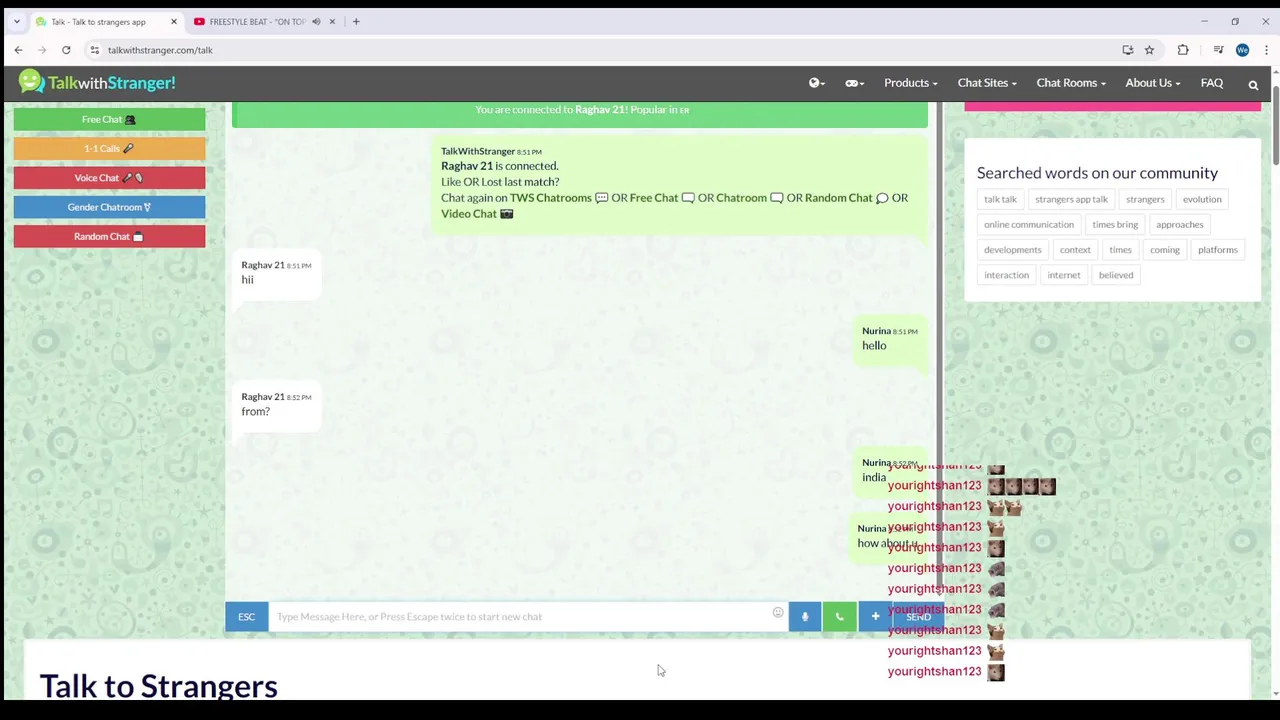
Task: Click the 'believed' tag
Action: click(1116, 275)
